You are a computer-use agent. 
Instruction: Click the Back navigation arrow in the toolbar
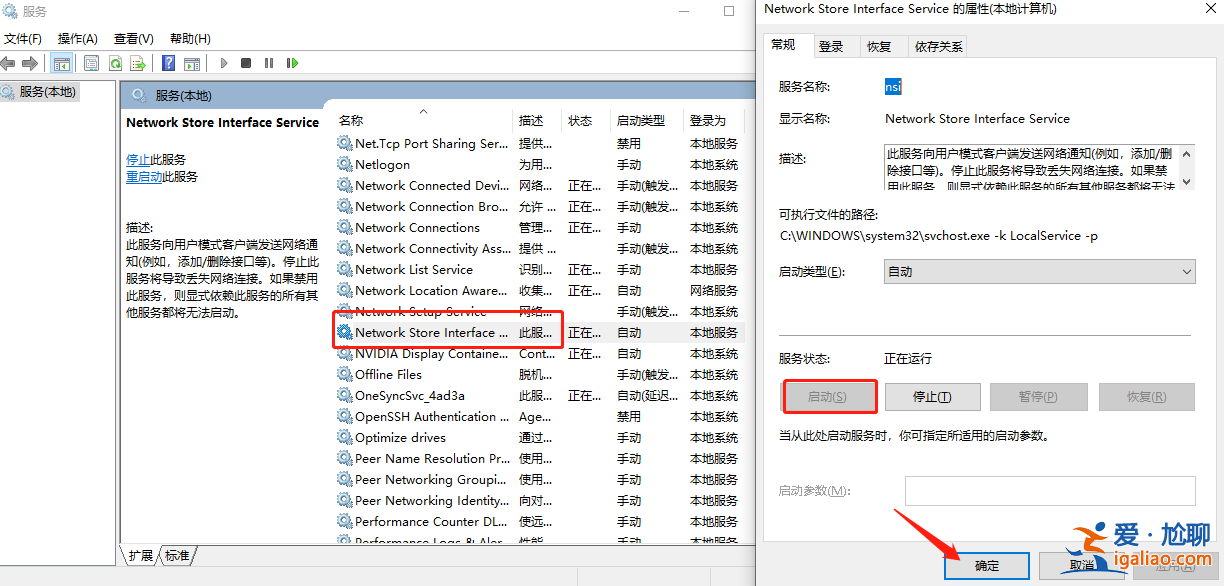(x=8, y=63)
